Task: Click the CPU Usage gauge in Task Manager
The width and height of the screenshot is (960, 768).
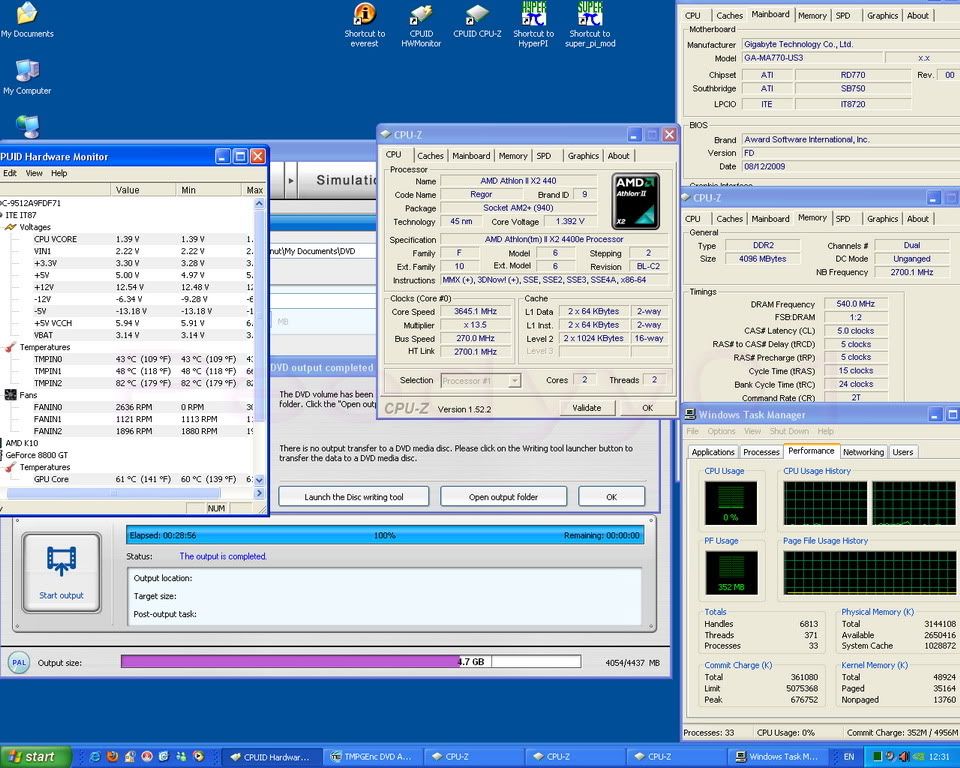Action: coord(731,503)
